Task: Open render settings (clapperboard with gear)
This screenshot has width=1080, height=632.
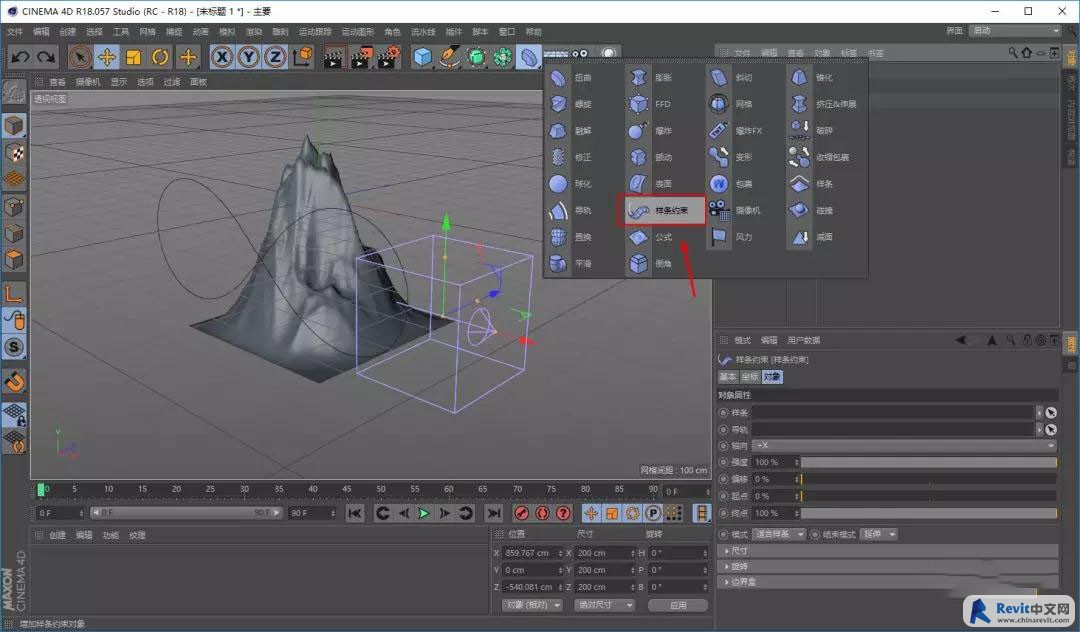Action: coord(388,56)
